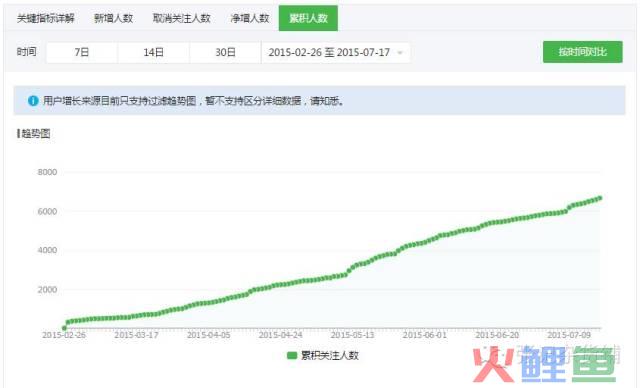Choose the 30日 time range
This screenshot has height=388, width=640.
tap(225, 52)
